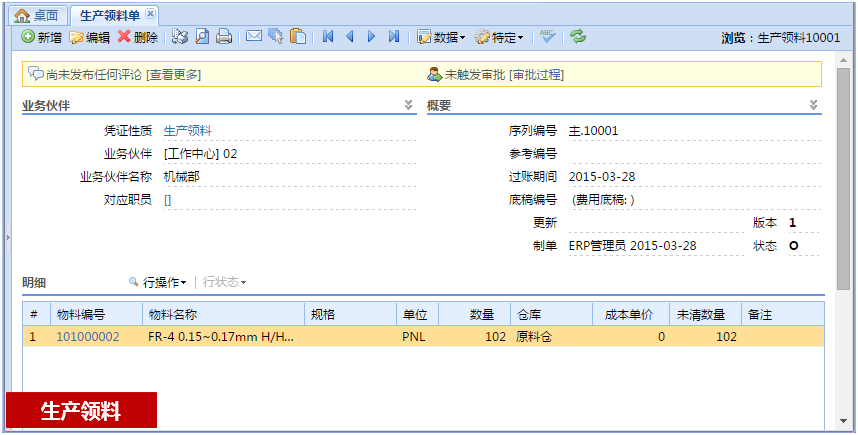Click the printer icon in toolbar
Screen dimensions: 858x435
224,37
